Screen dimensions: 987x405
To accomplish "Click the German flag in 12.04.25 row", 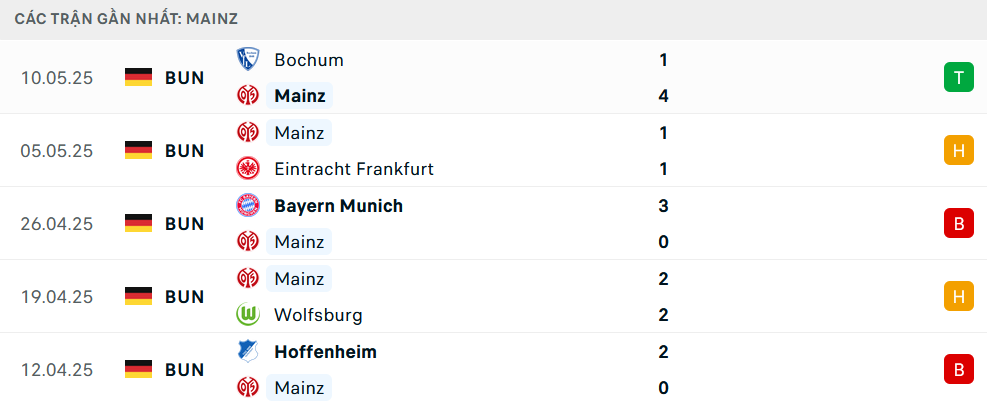I will [x=138, y=369].
